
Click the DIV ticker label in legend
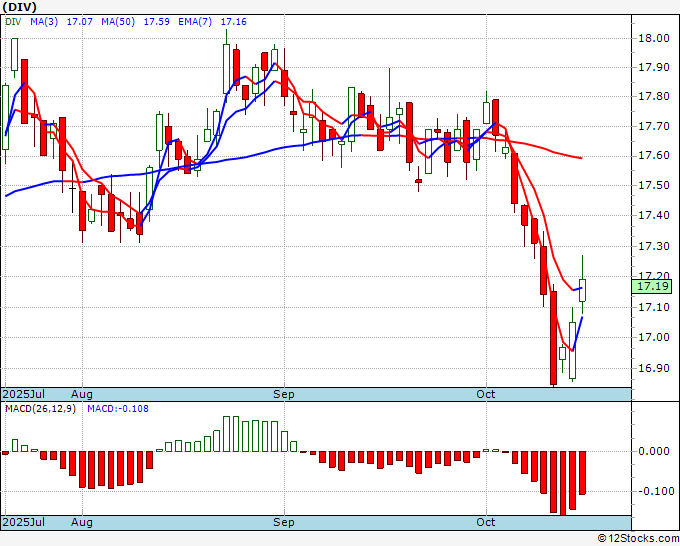click(x=13, y=21)
